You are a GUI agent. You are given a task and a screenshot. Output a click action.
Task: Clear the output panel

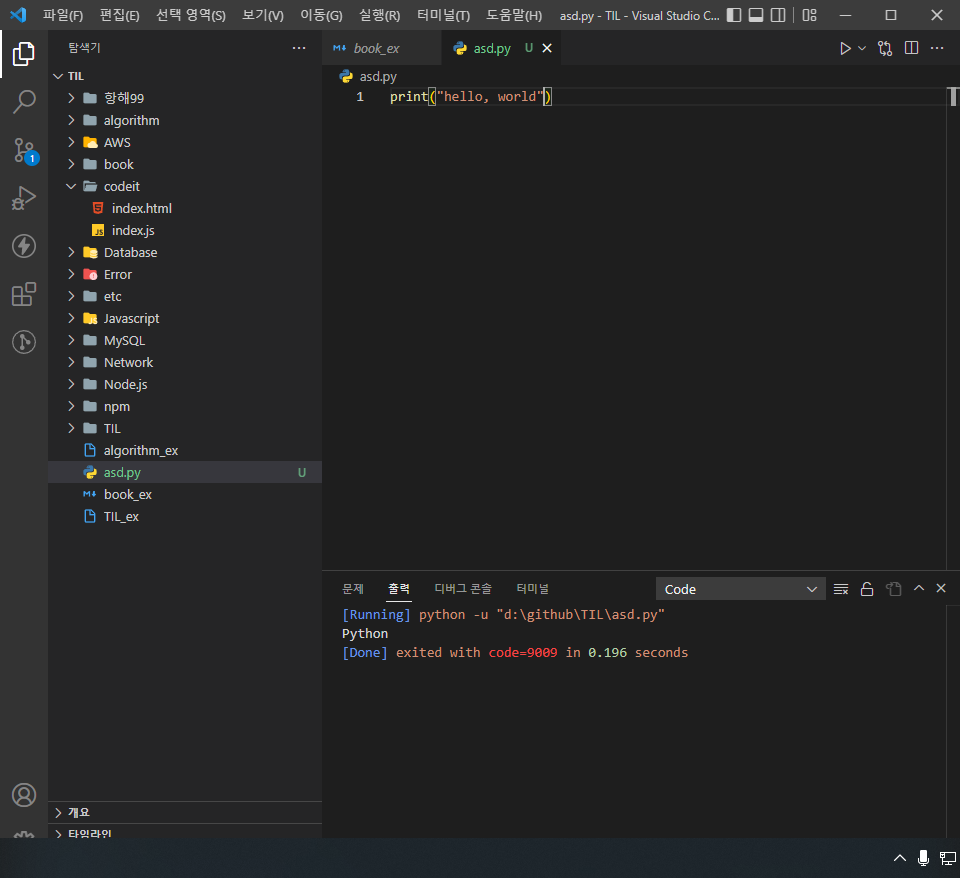pyautogui.click(x=841, y=589)
